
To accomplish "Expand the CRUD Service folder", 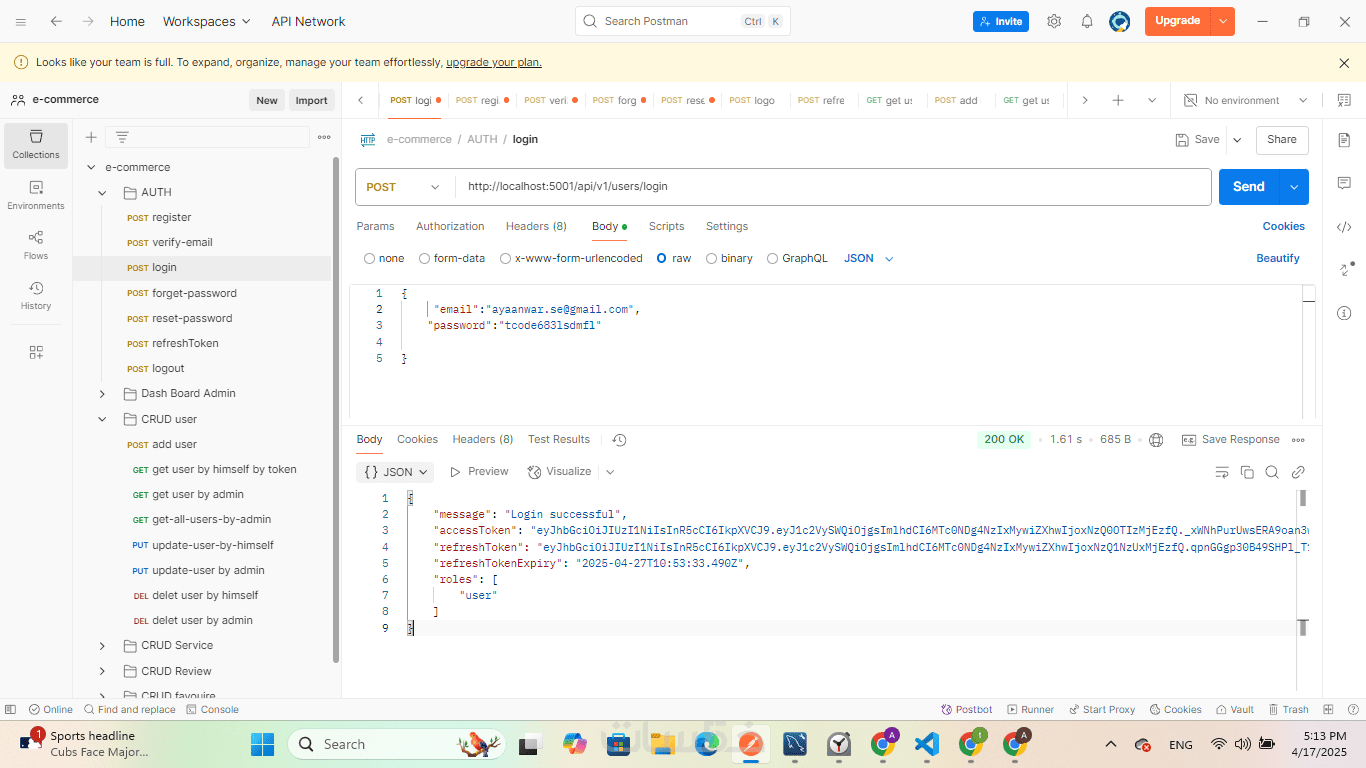I will pyautogui.click(x=102, y=646).
